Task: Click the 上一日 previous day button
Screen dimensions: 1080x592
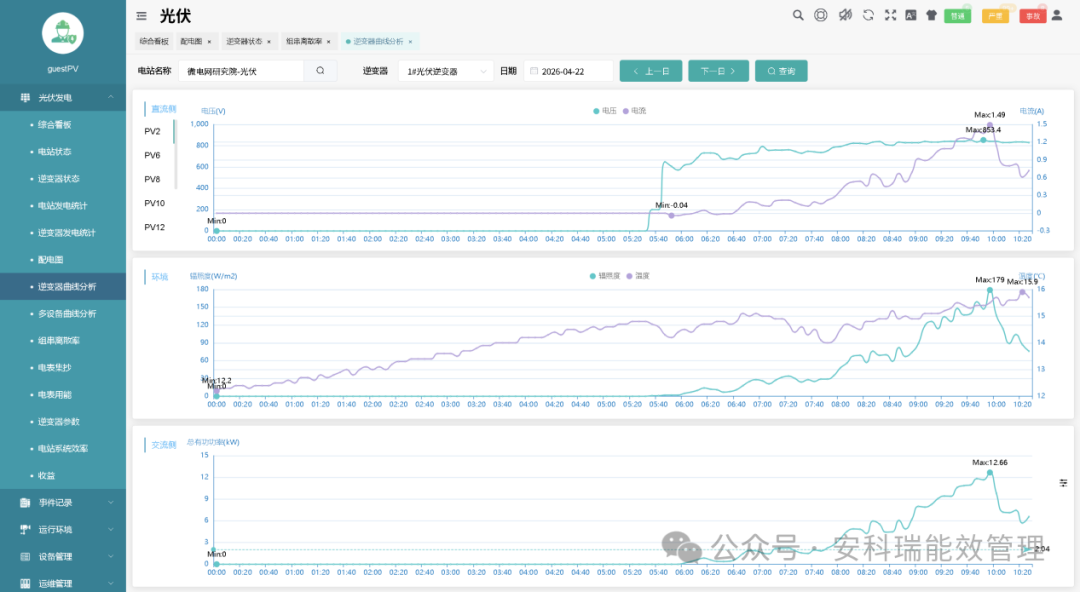Action: (651, 71)
